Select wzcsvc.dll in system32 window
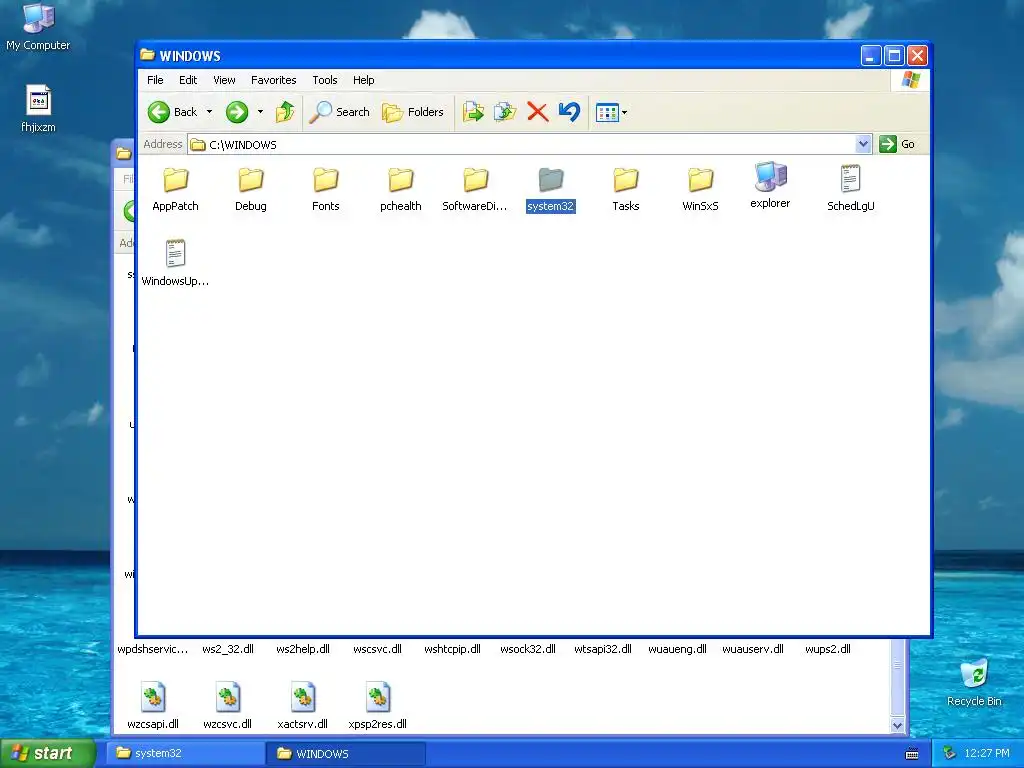Viewport: 1024px width, 768px height. 227,705
